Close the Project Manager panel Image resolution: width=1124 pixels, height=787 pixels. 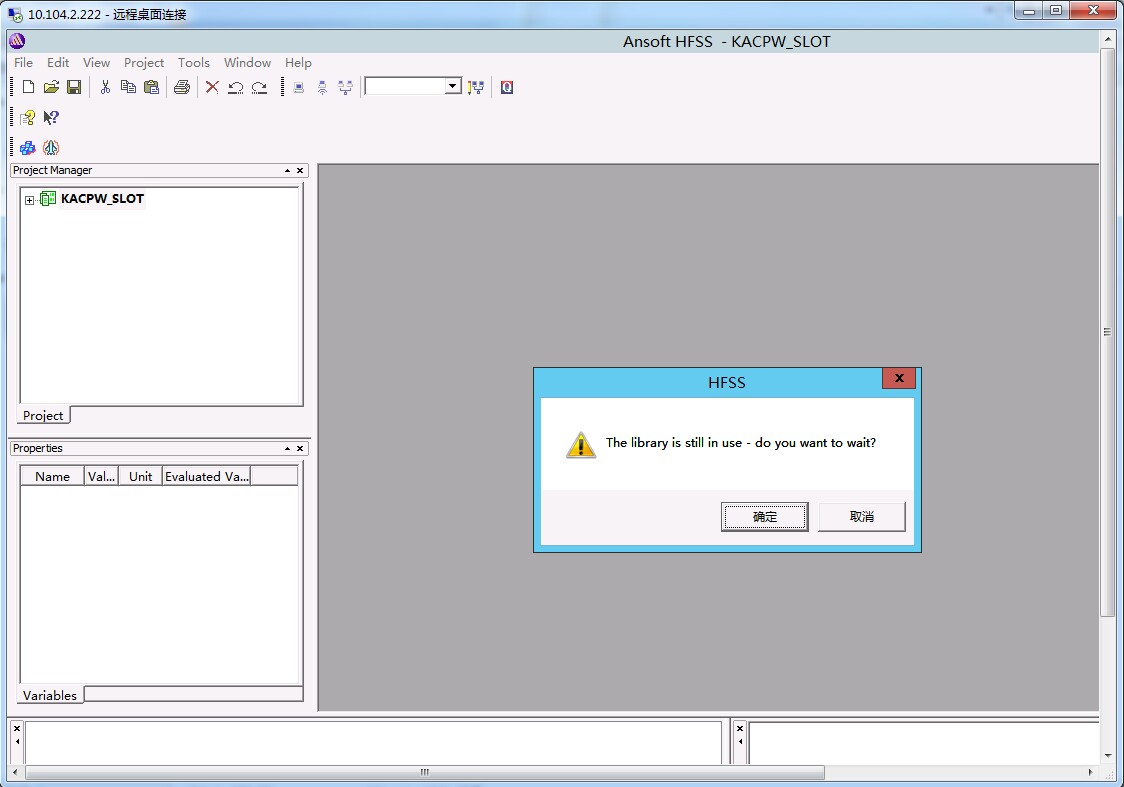pyautogui.click(x=300, y=171)
